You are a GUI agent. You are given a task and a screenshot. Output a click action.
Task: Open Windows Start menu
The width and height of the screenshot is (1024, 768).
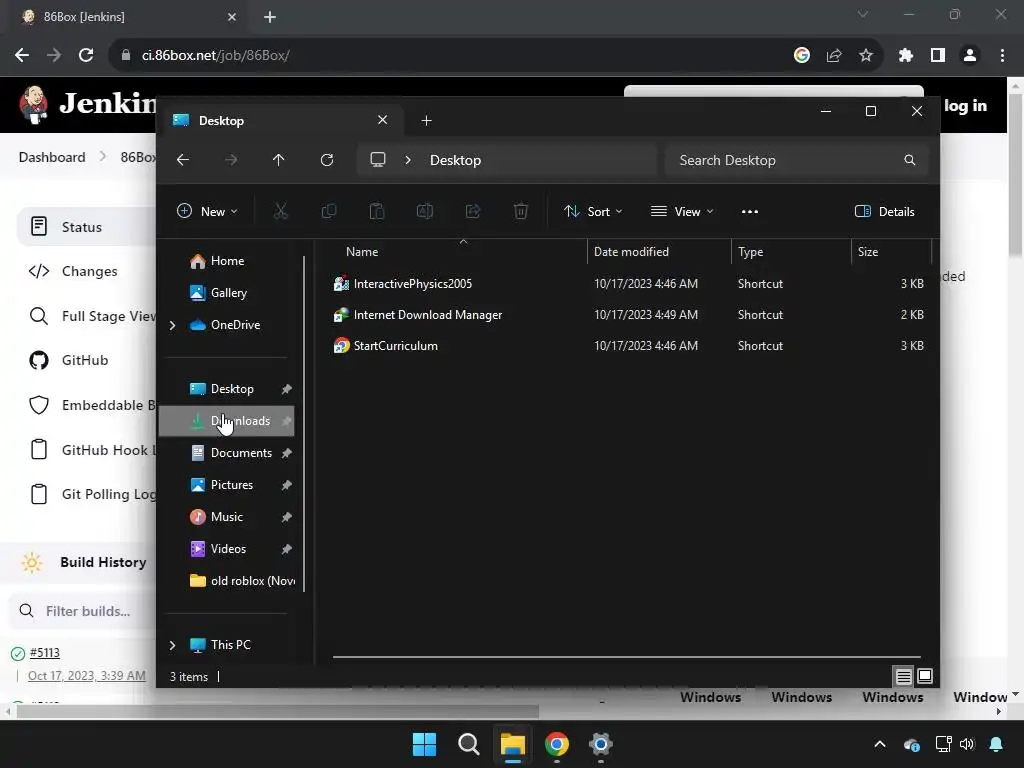pyautogui.click(x=424, y=744)
